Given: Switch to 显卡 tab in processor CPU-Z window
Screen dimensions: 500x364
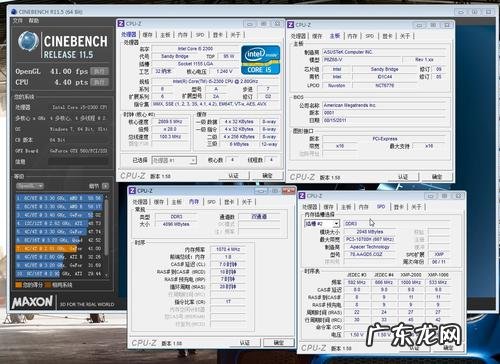Looking at the screenshot, I should (218, 35).
